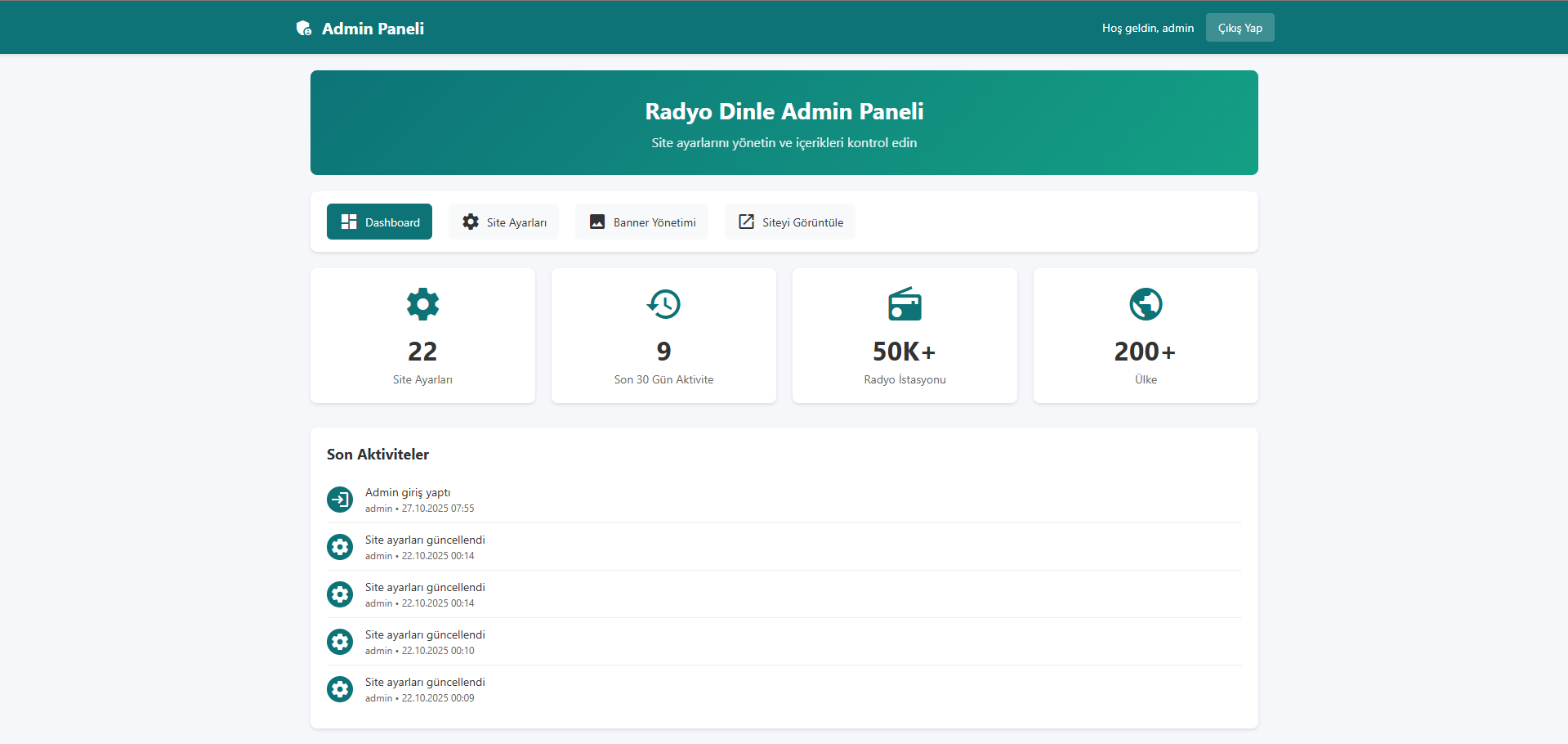Click the gear icon above 22 Site Ayarları
The height and width of the screenshot is (744, 1568).
pyautogui.click(x=422, y=304)
